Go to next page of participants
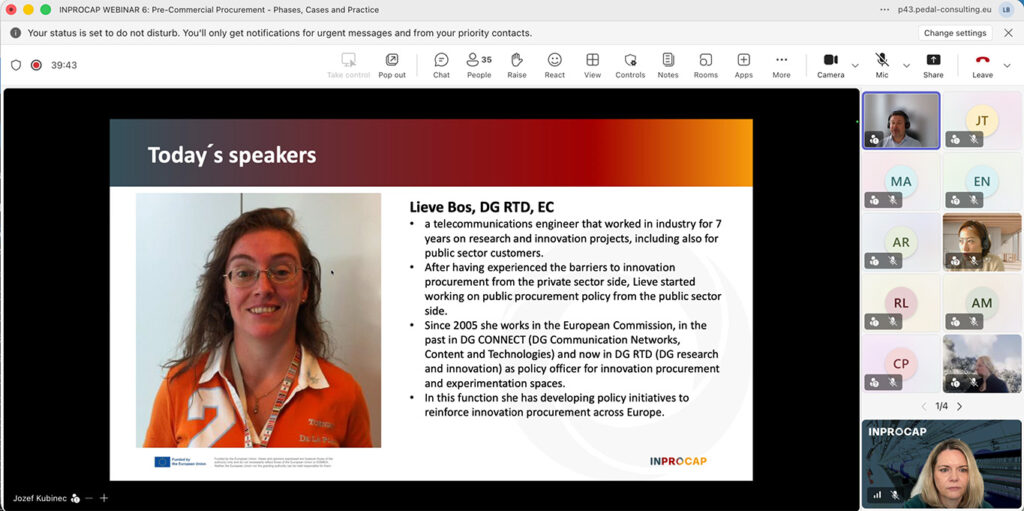The width and height of the screenshot is (1024, 511). 960,406
